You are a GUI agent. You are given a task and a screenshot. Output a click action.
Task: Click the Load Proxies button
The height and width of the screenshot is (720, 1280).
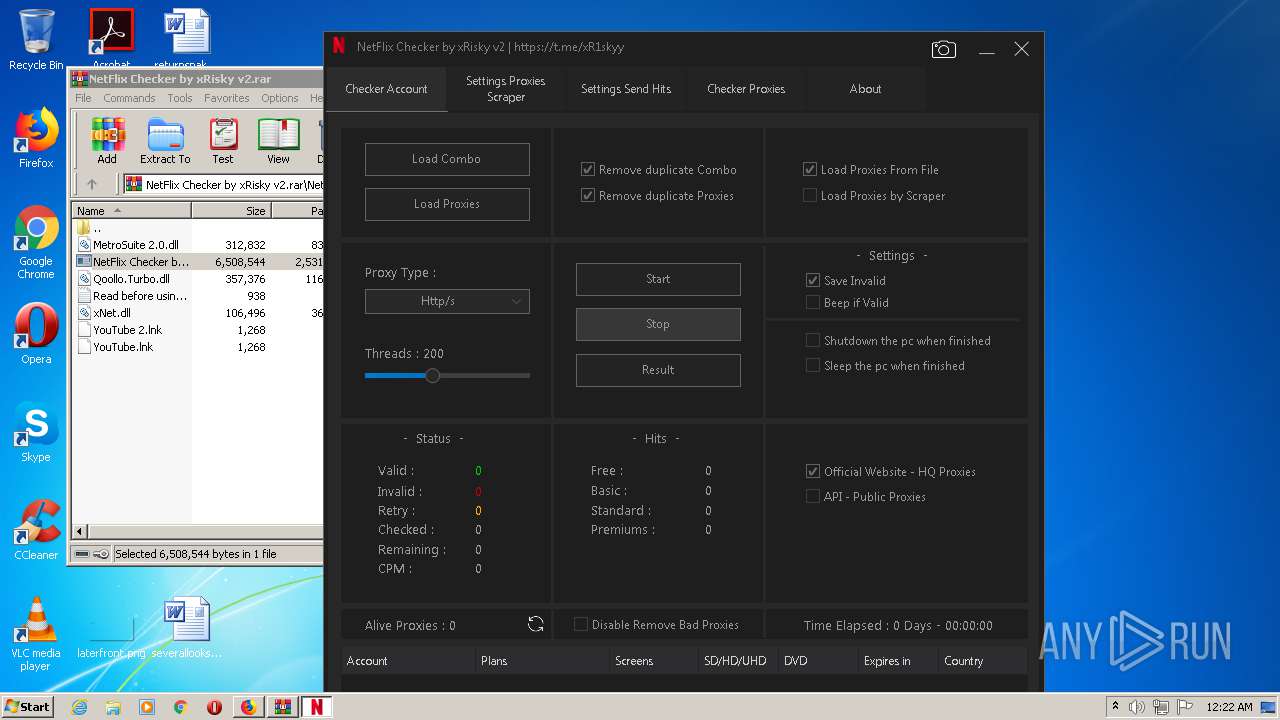coord(447,204)
